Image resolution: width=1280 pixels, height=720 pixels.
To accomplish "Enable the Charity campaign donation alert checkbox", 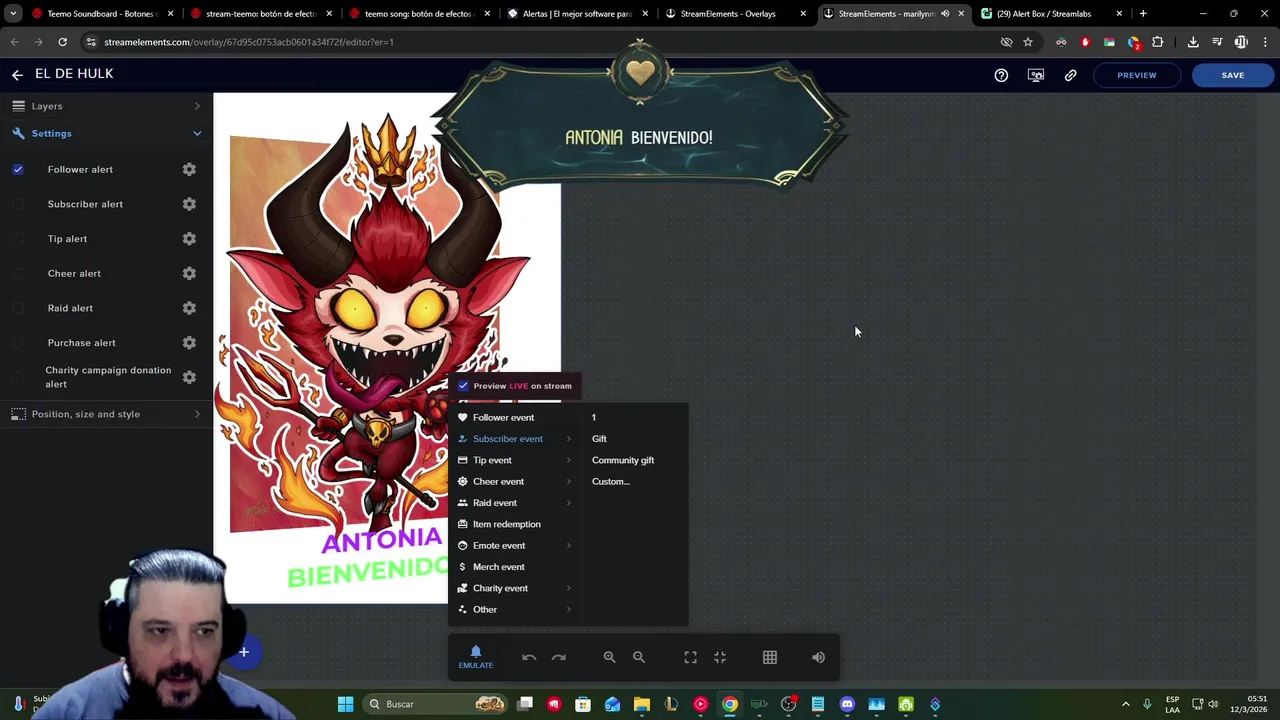I will point(18,377).
